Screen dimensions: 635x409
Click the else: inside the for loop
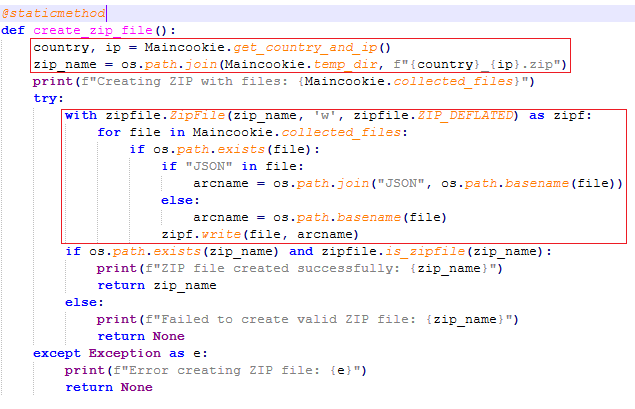(x=180, y=201)
